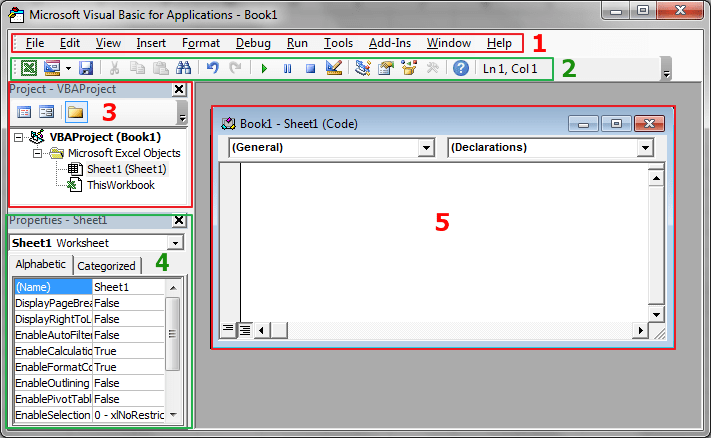Open Find with the binoculars icon
The height and width of the screenshot is (438, 711).
[x=184, y=68]
